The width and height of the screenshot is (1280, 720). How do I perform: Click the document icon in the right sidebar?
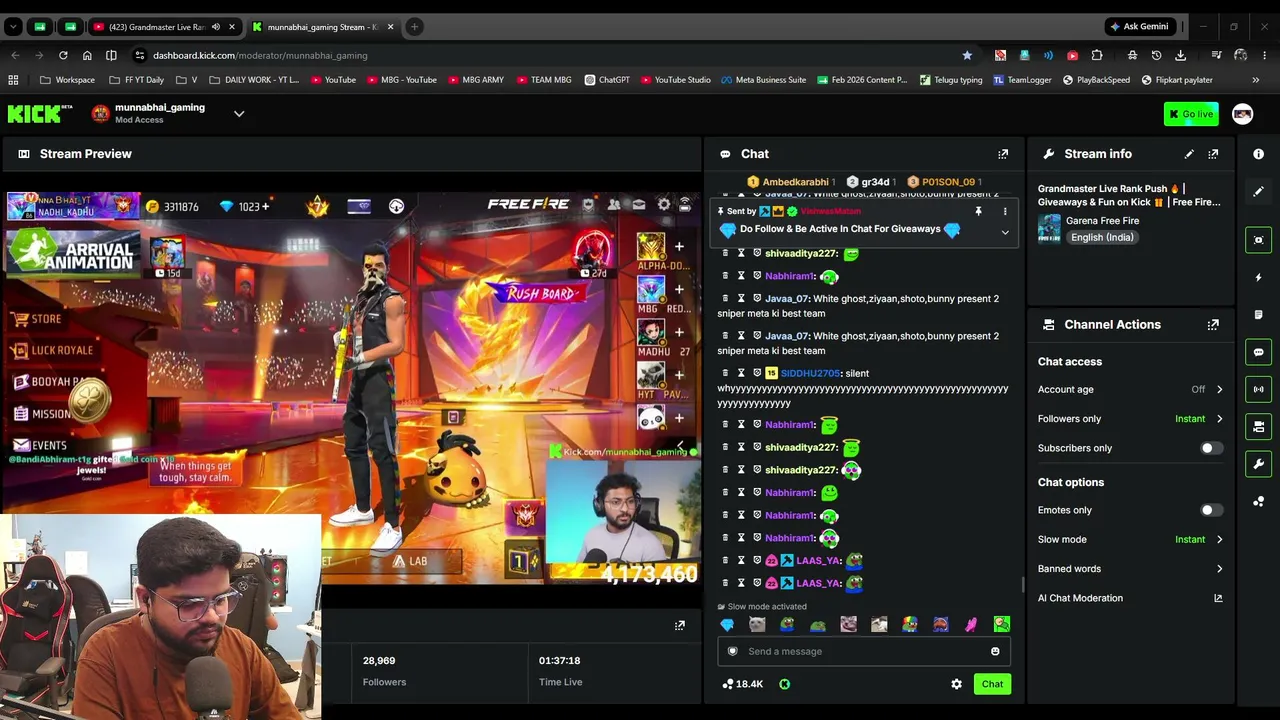(1259, 315)
